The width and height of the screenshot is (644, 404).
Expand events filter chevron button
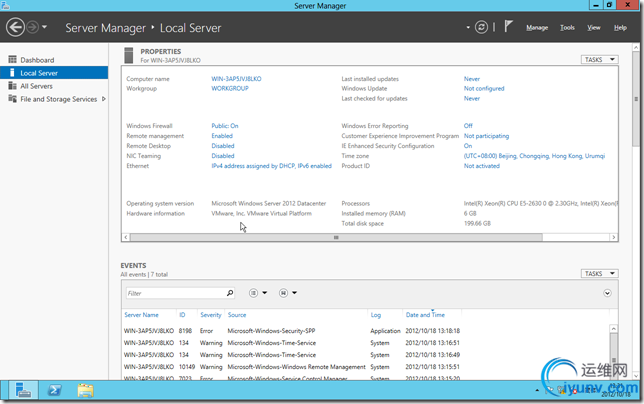pos(607,293)
